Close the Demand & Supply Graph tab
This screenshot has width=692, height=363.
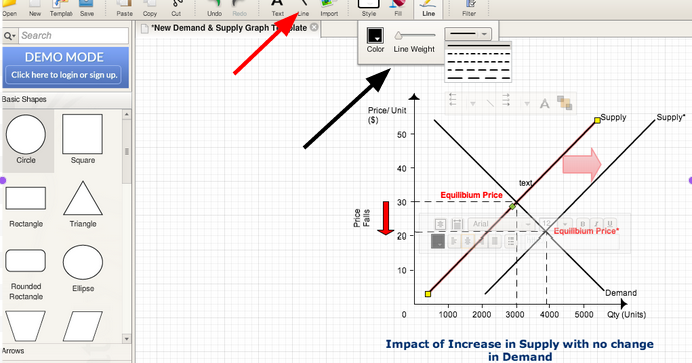314,27
